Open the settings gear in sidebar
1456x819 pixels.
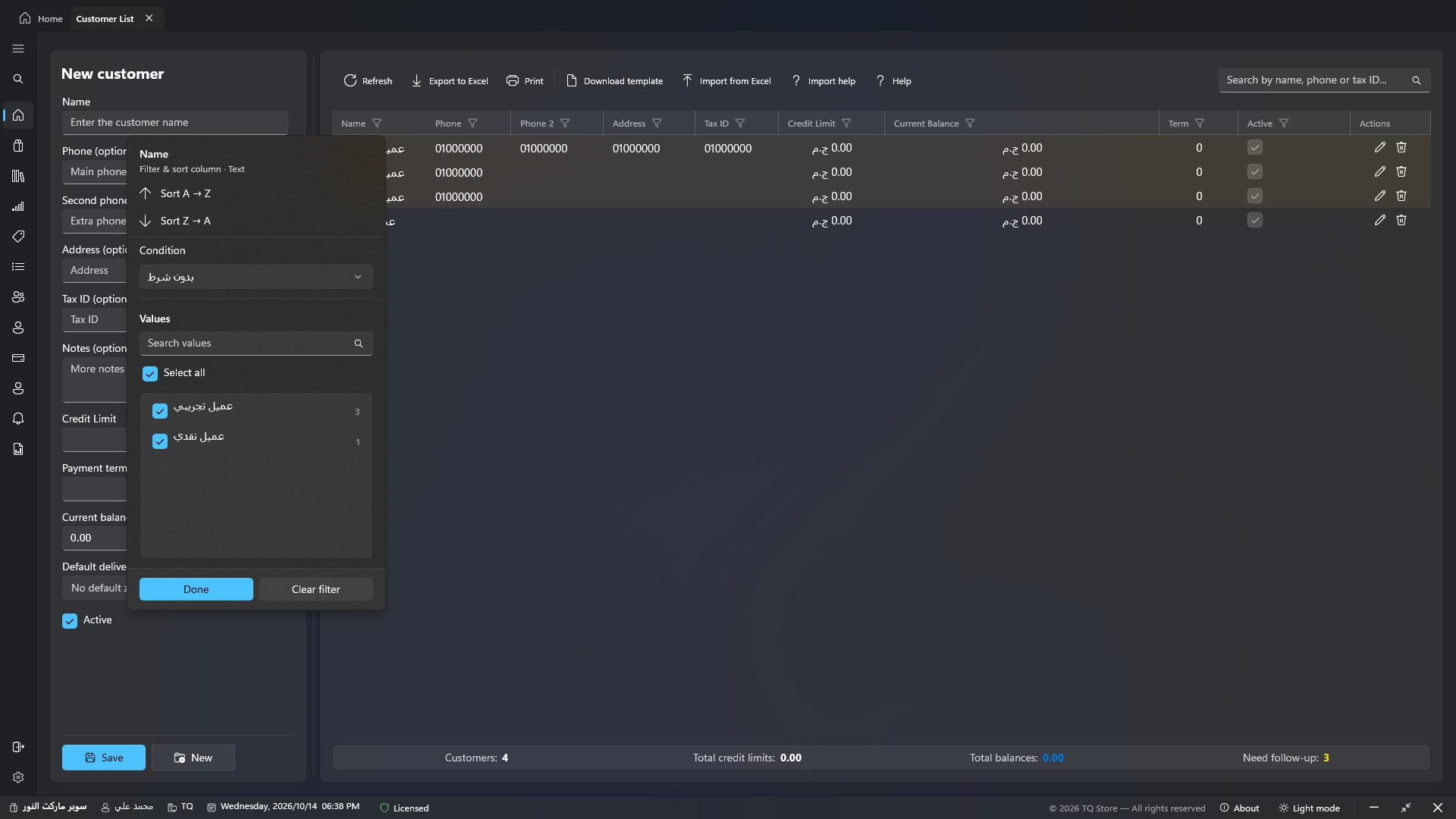click(x=18, y=777)
